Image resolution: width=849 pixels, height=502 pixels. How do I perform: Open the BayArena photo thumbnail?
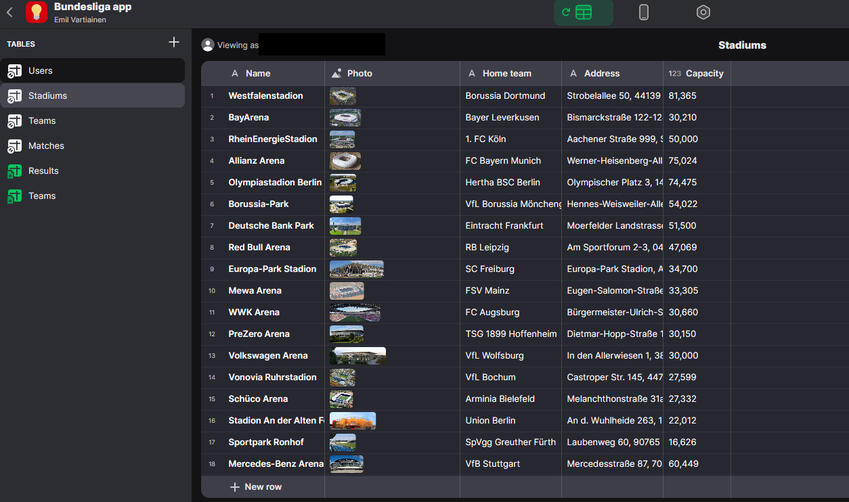click(345, 118)
